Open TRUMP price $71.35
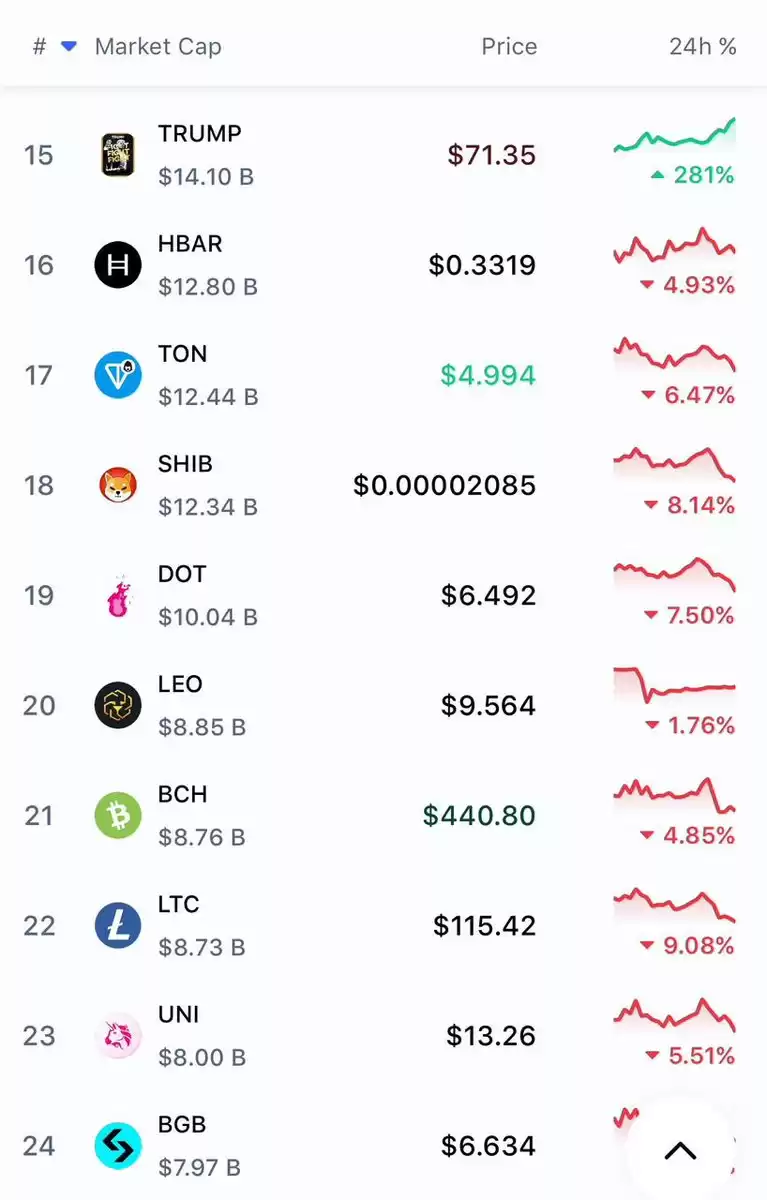Viewport: 767px width, 1200px height. click(x=492, y=155)
